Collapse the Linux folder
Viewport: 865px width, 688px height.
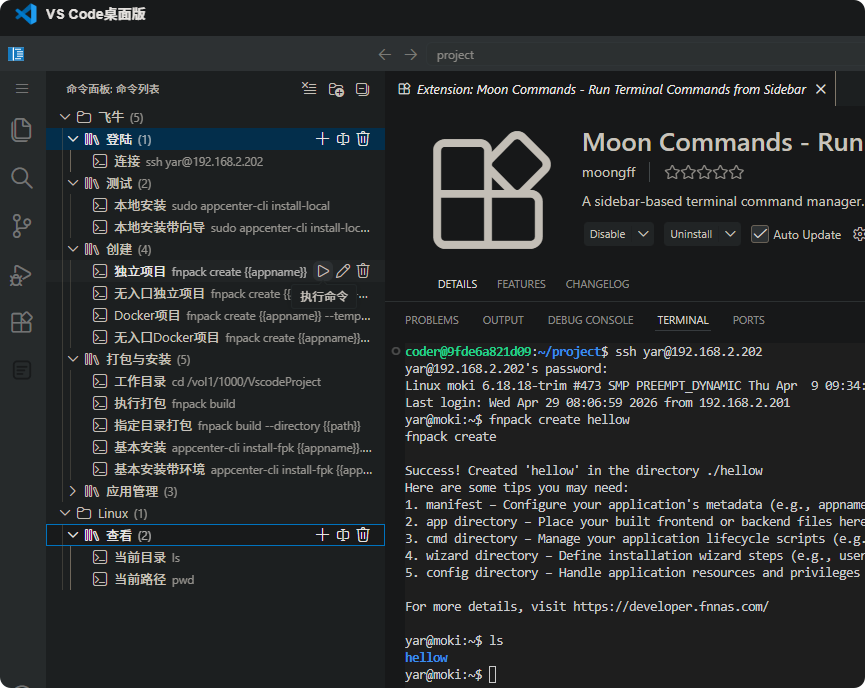[65, 513]
